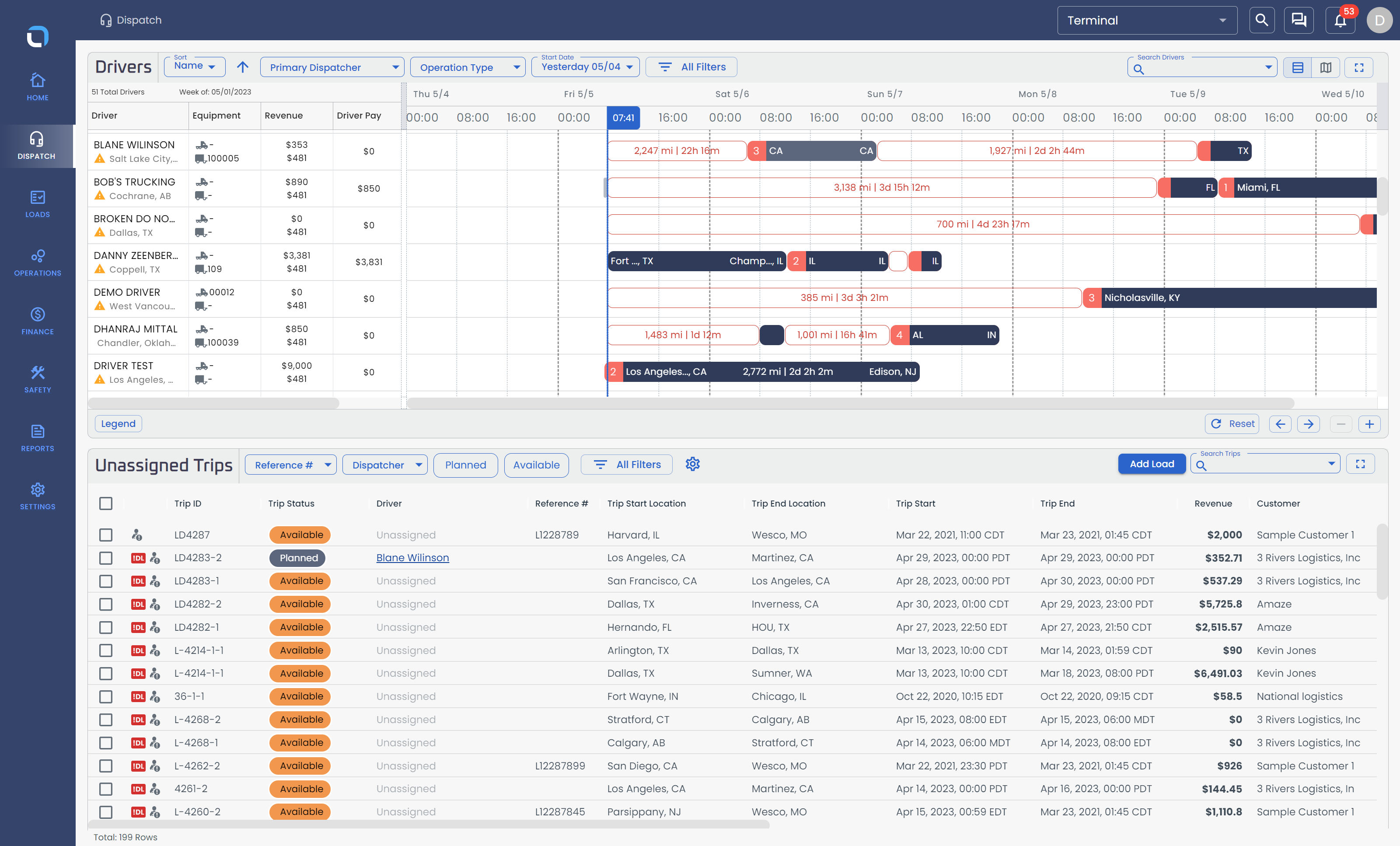Click warning icon beside Salt Lake City
This screenshot has width=1400, height=846.
pos(99,158)
